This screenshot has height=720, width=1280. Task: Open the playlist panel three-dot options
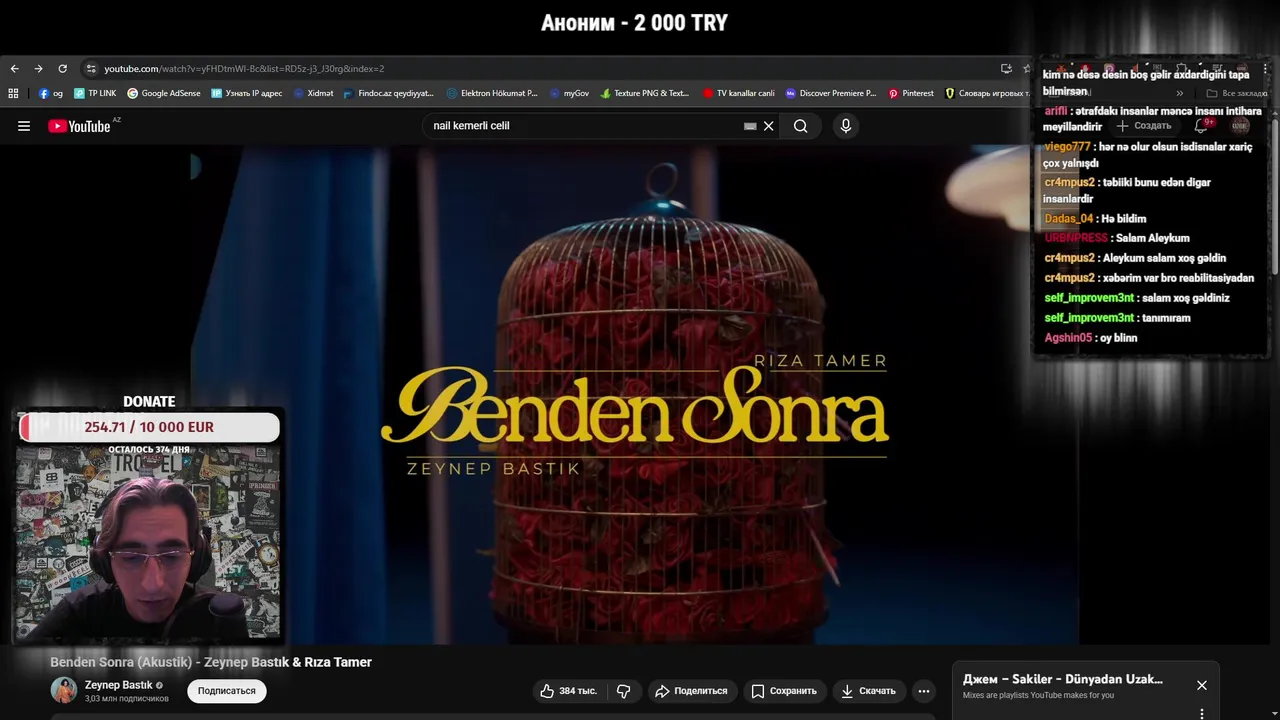pyautogui.click(x=1202, y=713)
